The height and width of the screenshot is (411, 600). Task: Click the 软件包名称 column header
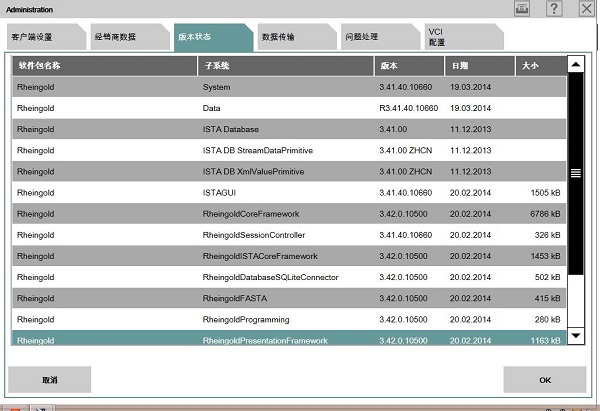(x=104, y=65)
